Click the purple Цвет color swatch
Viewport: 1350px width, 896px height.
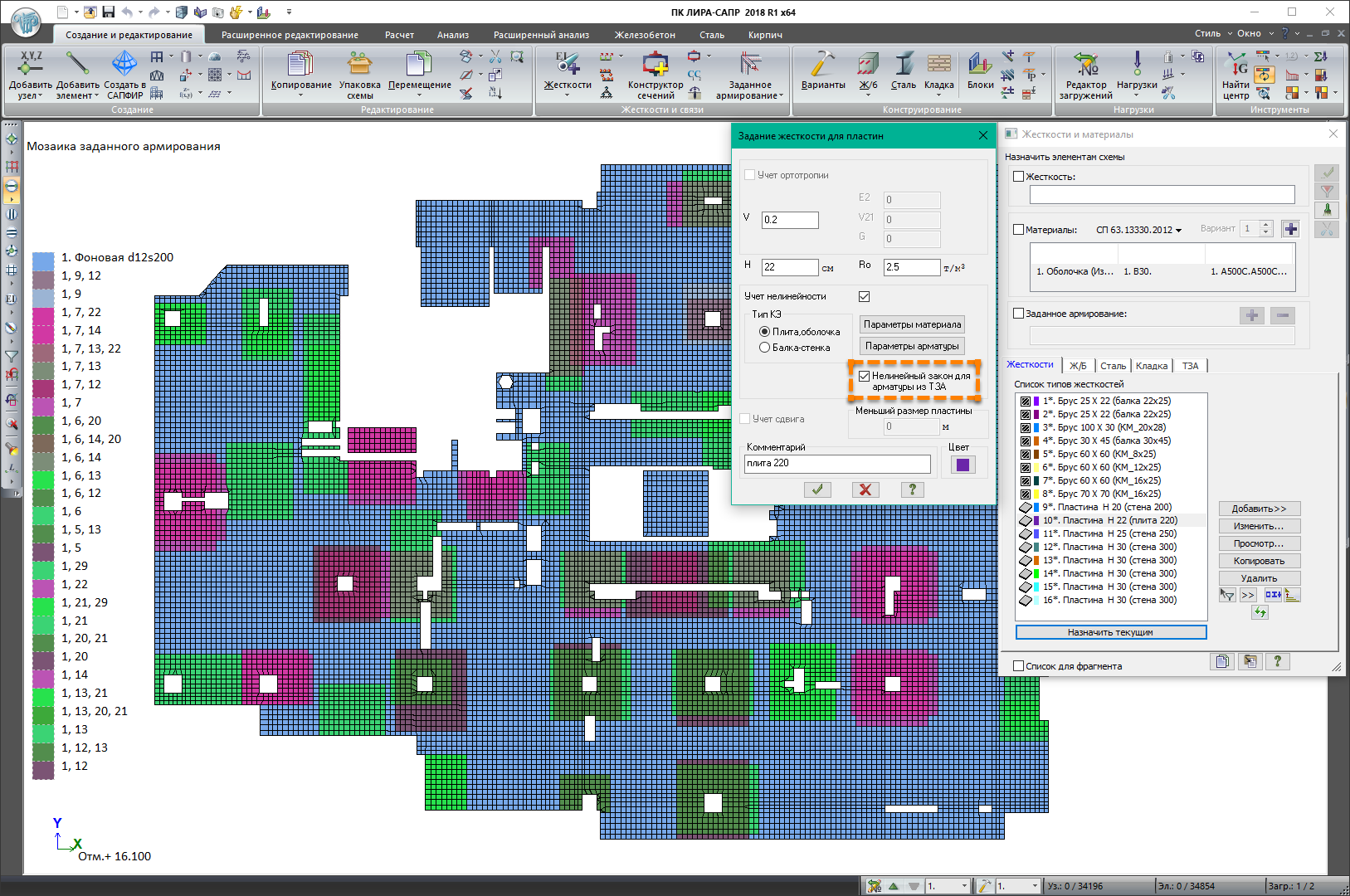tap(963, 465)
